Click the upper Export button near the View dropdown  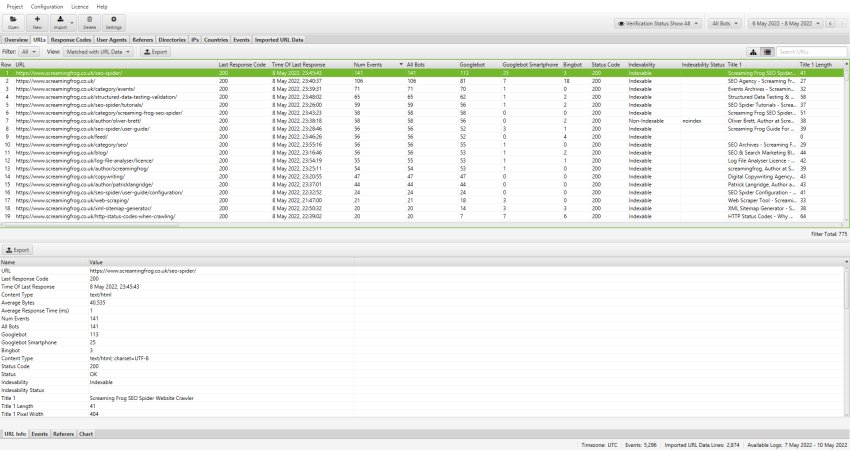tap(156, 52)
